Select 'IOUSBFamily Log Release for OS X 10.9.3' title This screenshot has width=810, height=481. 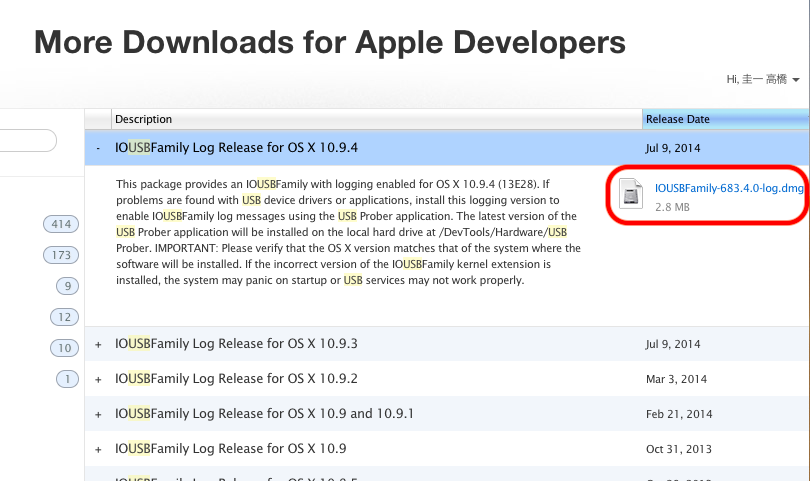[236, 344]
